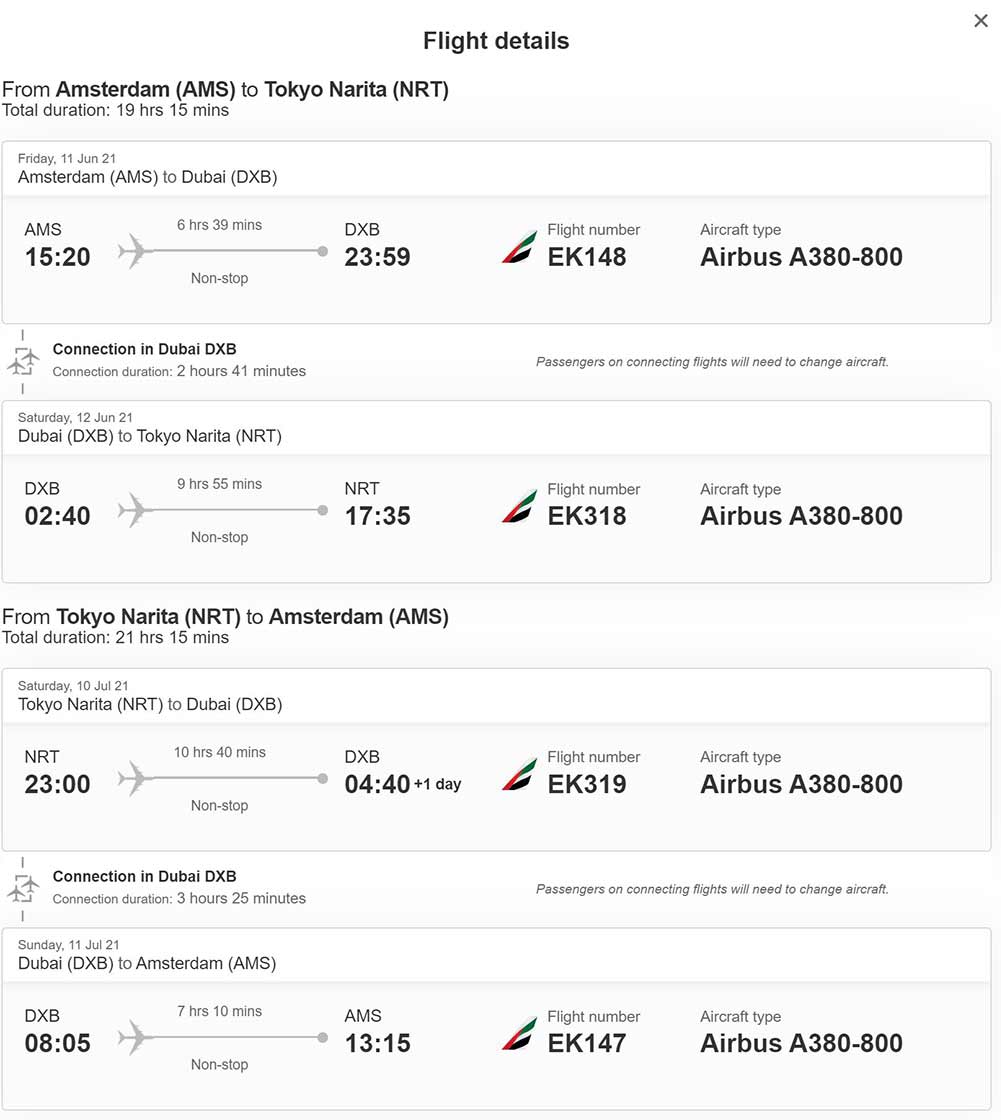The height and width of the screenshot is (1120, 1001).
Task: Click Emirates logo beside flight EK318
Action: coord(519,507)
